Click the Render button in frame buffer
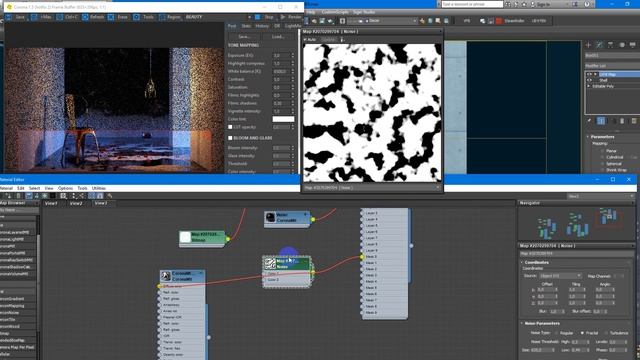Screen dimensions: 640x360 (x=291, y=17)
